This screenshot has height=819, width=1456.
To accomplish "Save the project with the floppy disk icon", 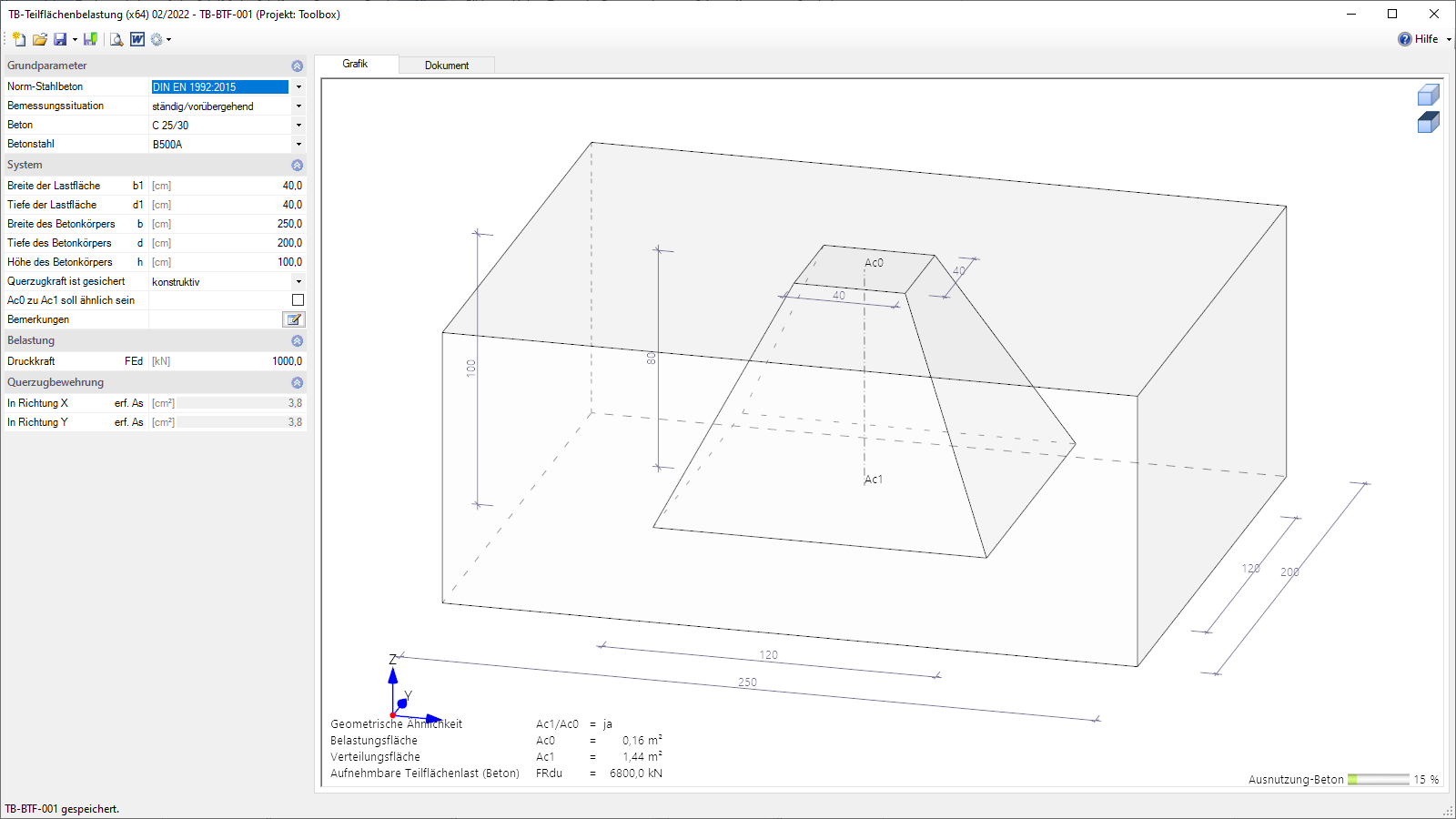I will [x=60, y=39].
